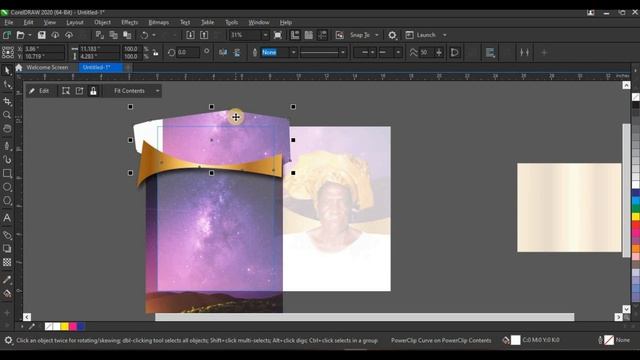This screenshot has width=640, height=360.
Task: Click the Launch button
Action: 421,35
